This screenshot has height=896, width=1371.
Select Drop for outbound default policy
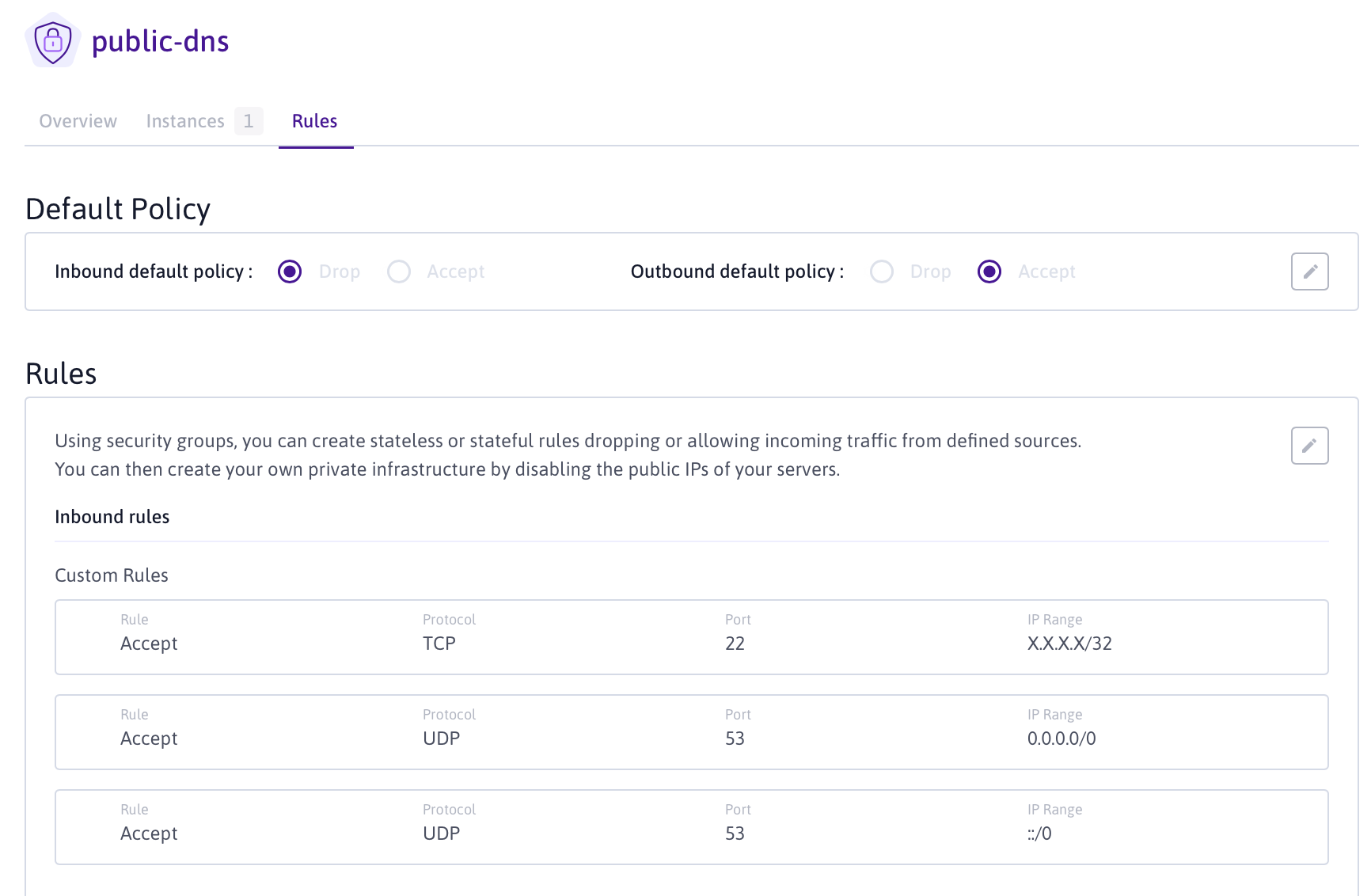(882, 271)
